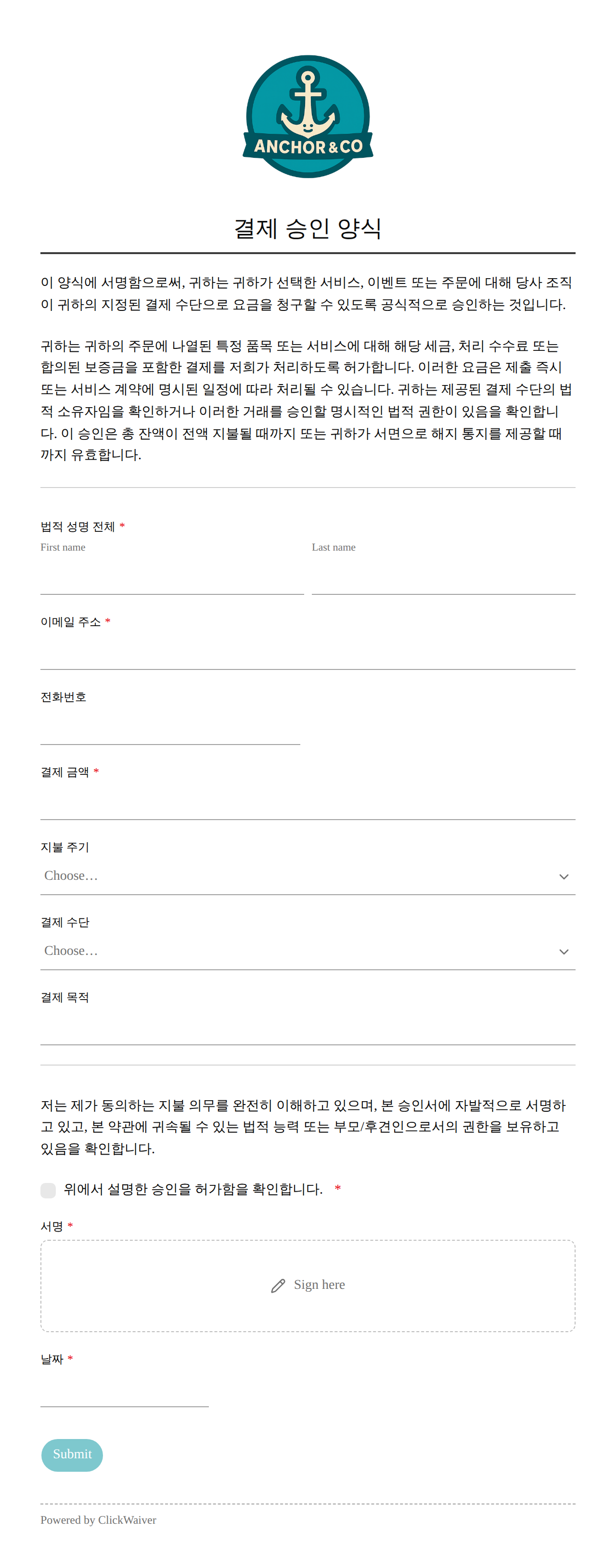The image size is (616, 1568).
Task: Click the Sign here signature area
Action: click(308, 1285)
